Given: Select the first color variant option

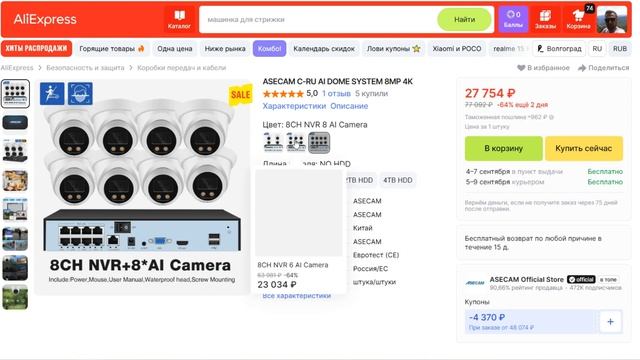Looking at the screenshot, I should (x=273, y=142).
